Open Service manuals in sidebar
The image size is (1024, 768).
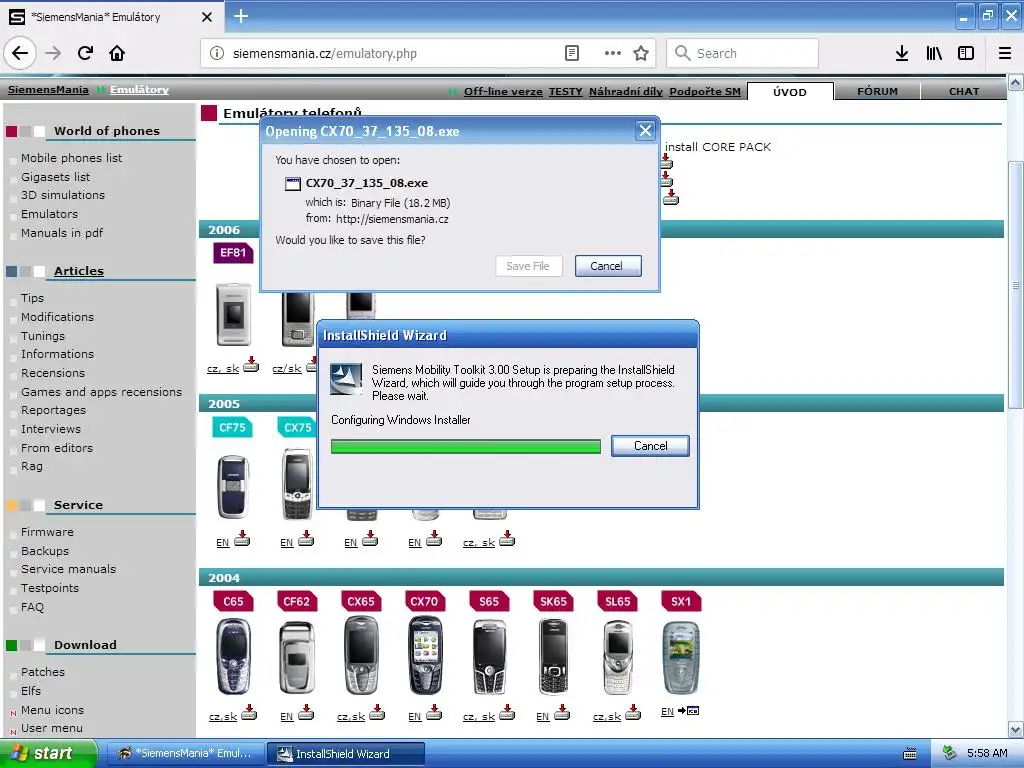coord(68,569)
